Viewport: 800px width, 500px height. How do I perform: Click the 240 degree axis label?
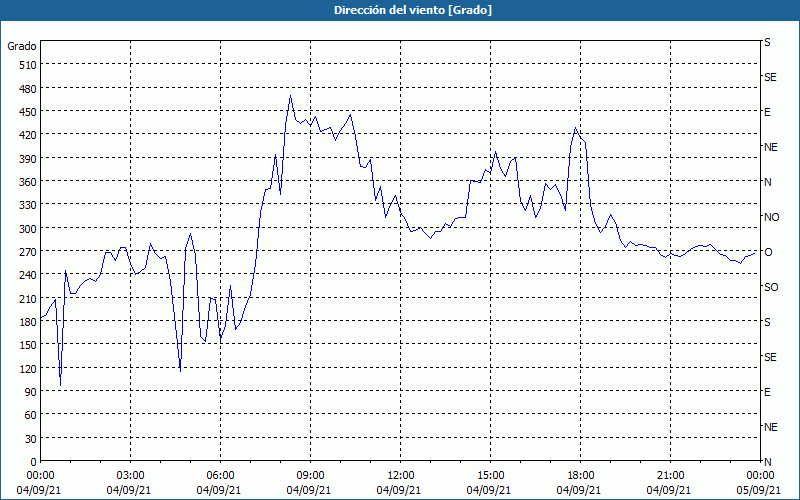pos(28,276)
